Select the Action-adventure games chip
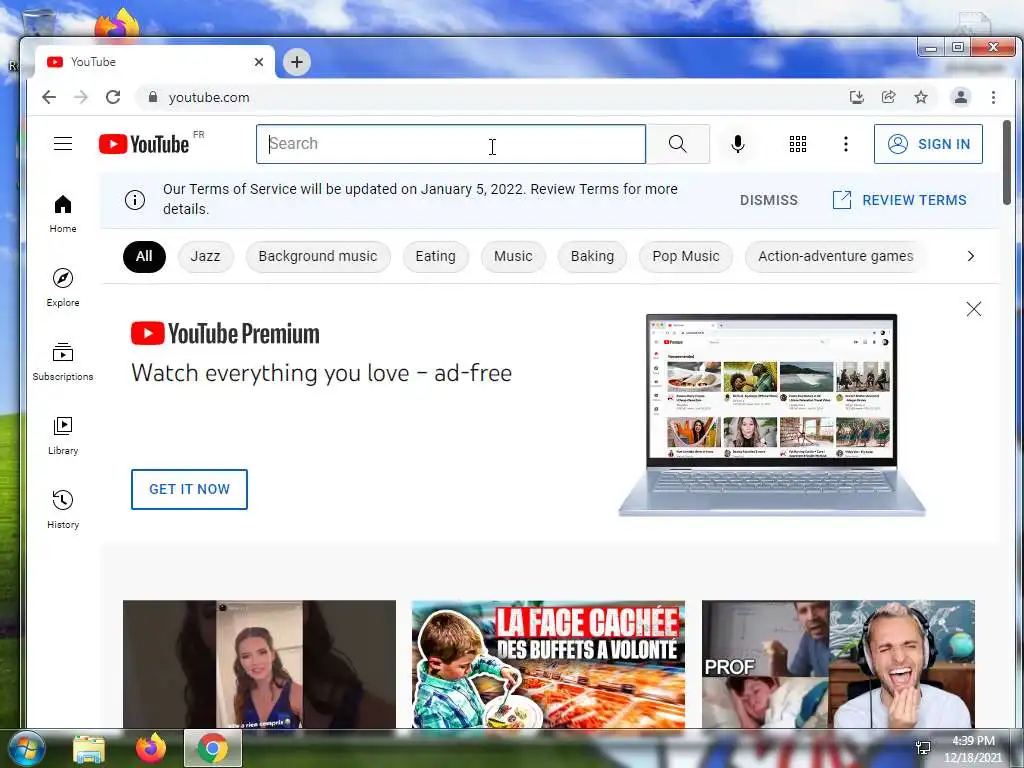 tap(835, 256)
